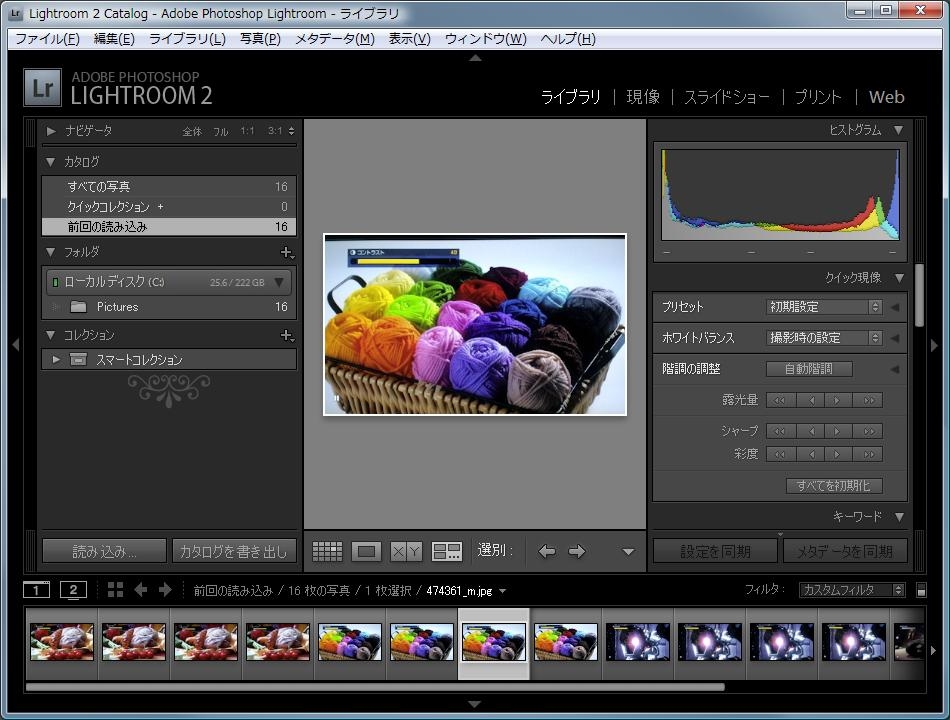Open Compare view with the XY icon
The width and height of the screenshot is (950, 720).
[x=406, y=551]
